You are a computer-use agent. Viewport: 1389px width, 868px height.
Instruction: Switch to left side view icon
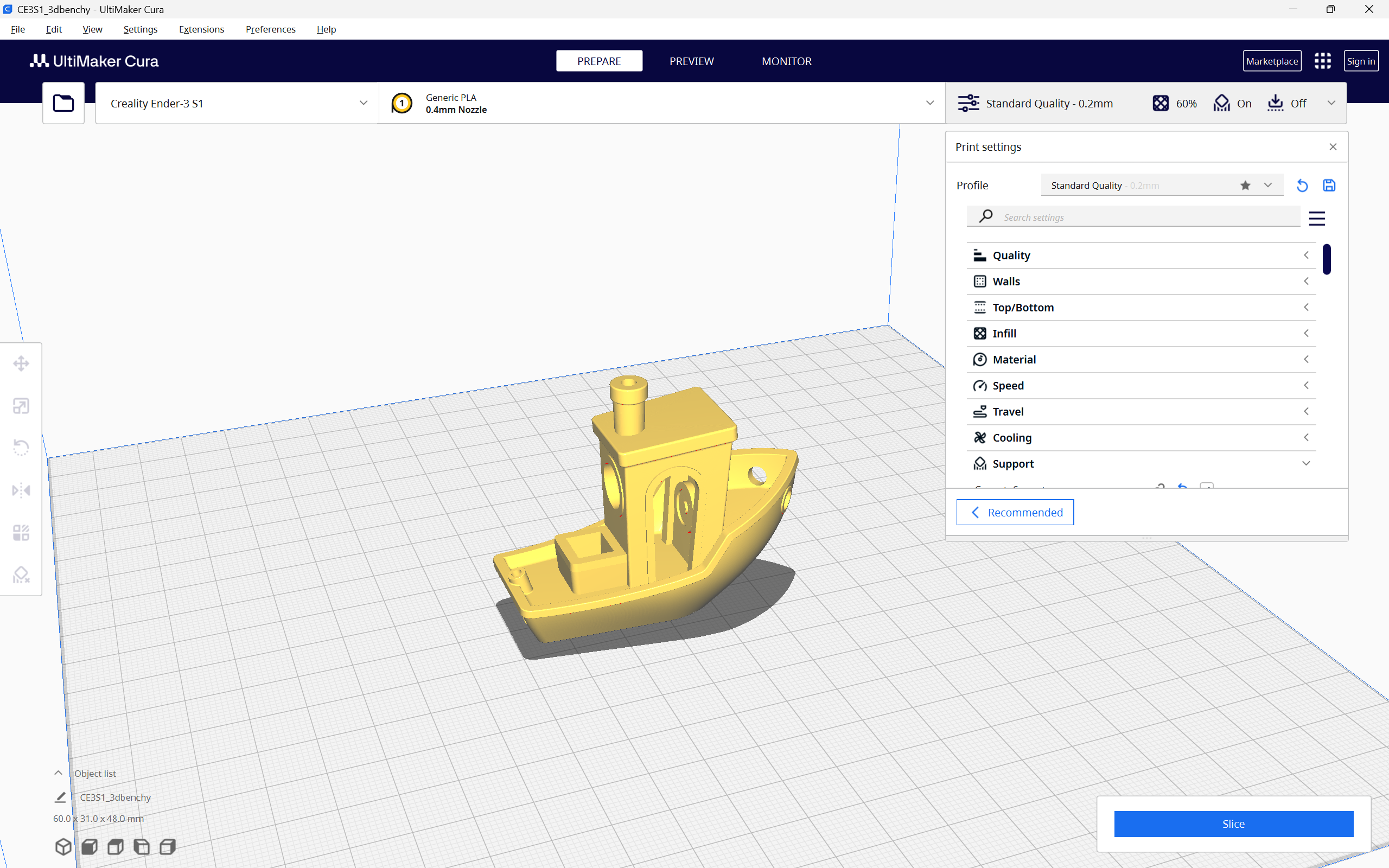point(142,847)
